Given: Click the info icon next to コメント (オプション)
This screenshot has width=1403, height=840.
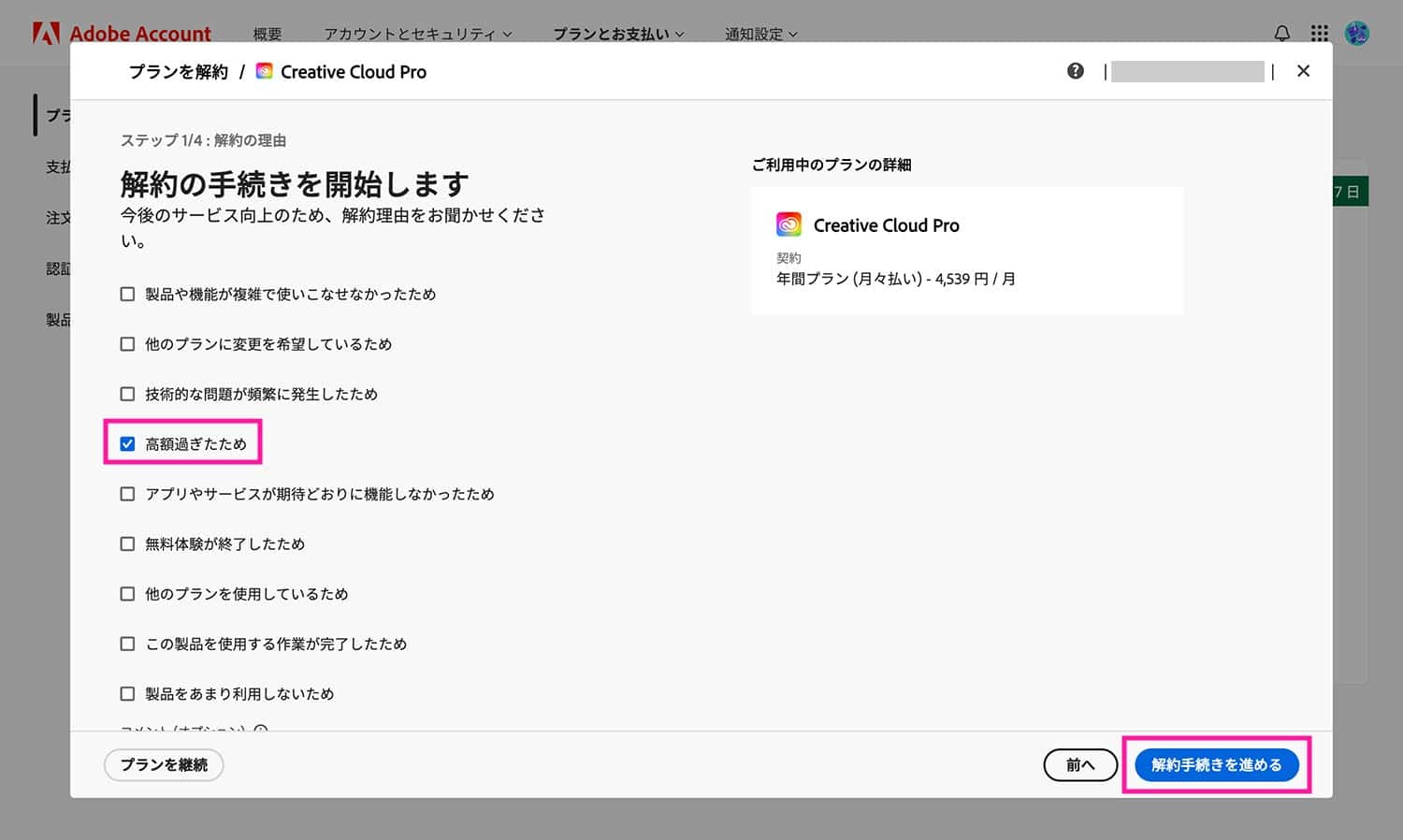Looking at the screenshot, I should coord(260,731).
